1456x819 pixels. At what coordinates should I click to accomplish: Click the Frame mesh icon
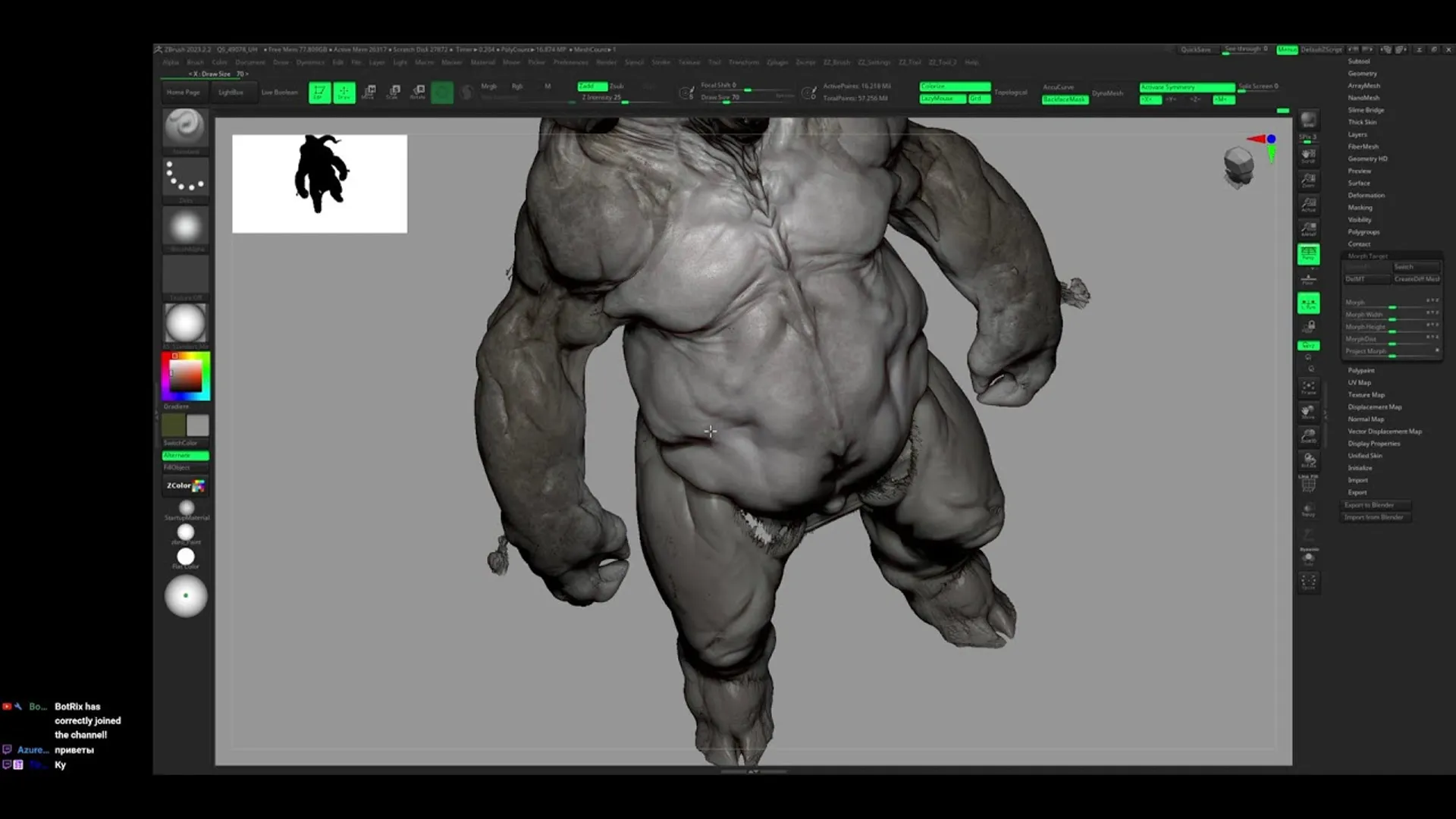point(1308,388)
